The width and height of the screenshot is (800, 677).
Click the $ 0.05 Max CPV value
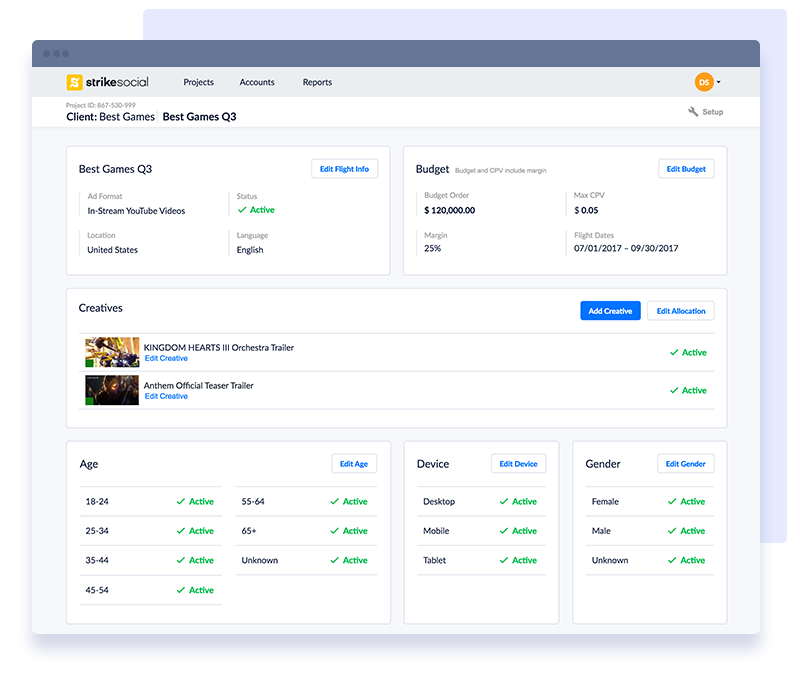pos(586,210)
